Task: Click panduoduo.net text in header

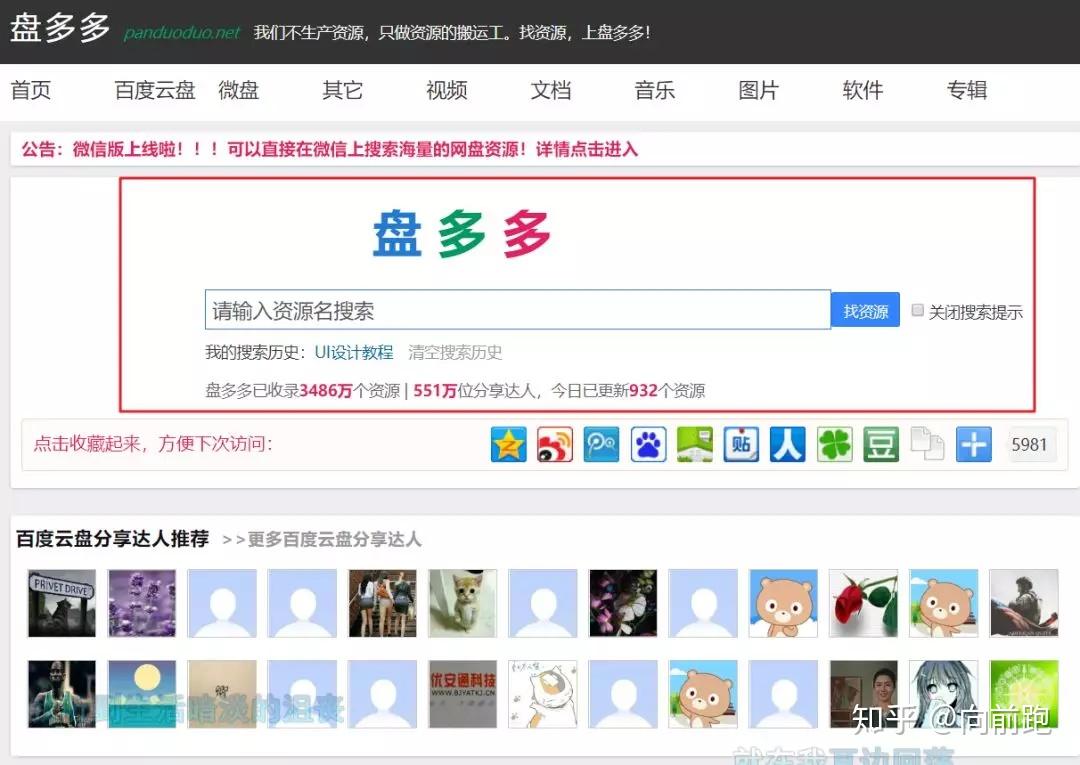Action: [182, 33]
